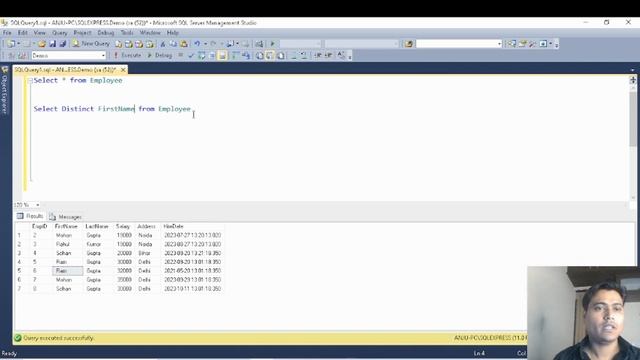This screenshot has width=640, height=360.
Task: Switch output to Results to Text
Action: click(x=260, y=56)
